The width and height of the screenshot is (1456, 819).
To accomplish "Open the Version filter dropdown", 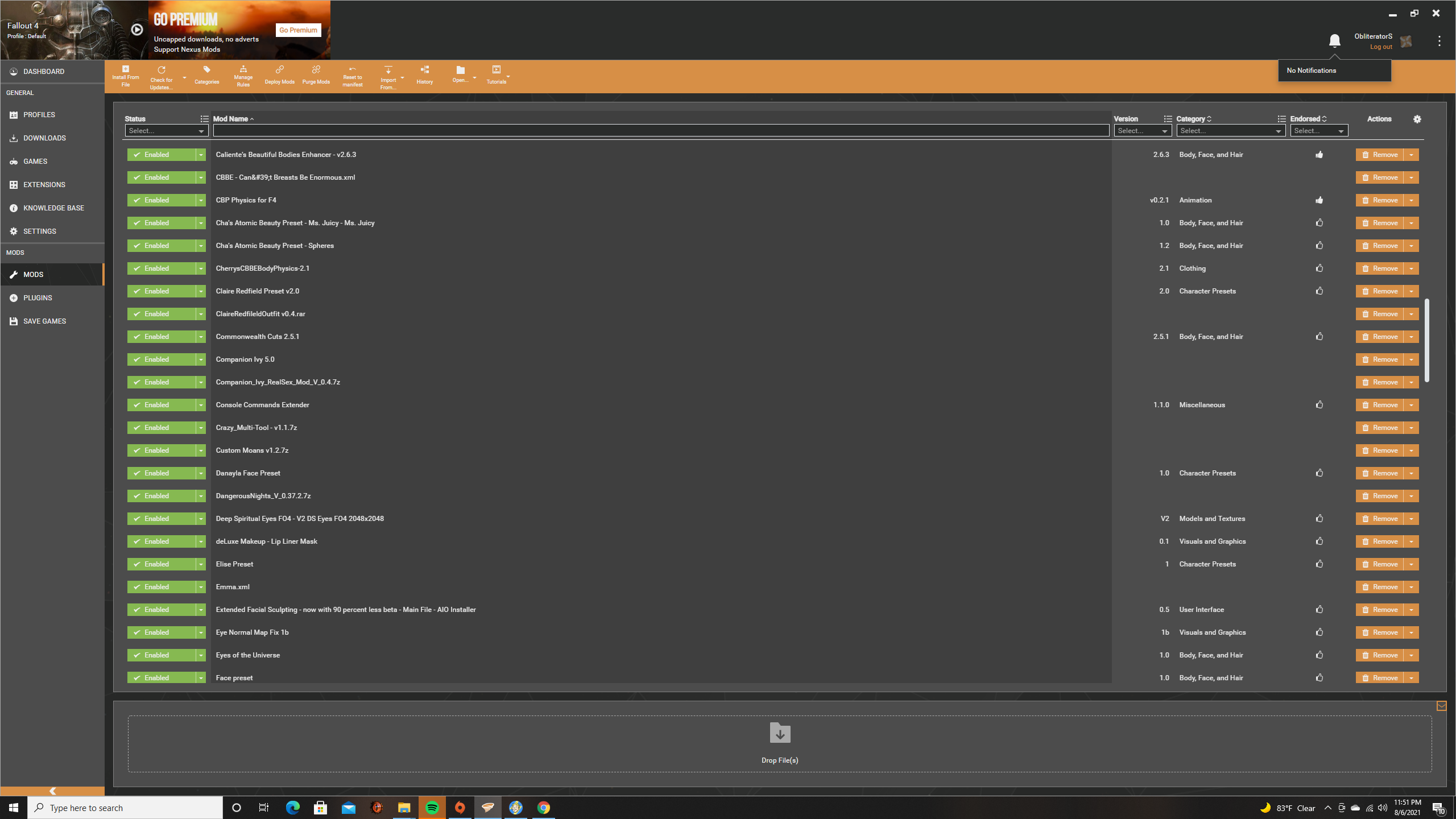I will (x=1143, y=131).
